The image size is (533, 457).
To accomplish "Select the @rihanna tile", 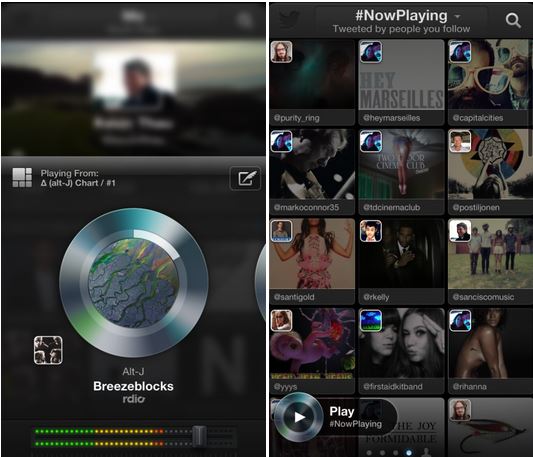I will (x=491, y=351).
